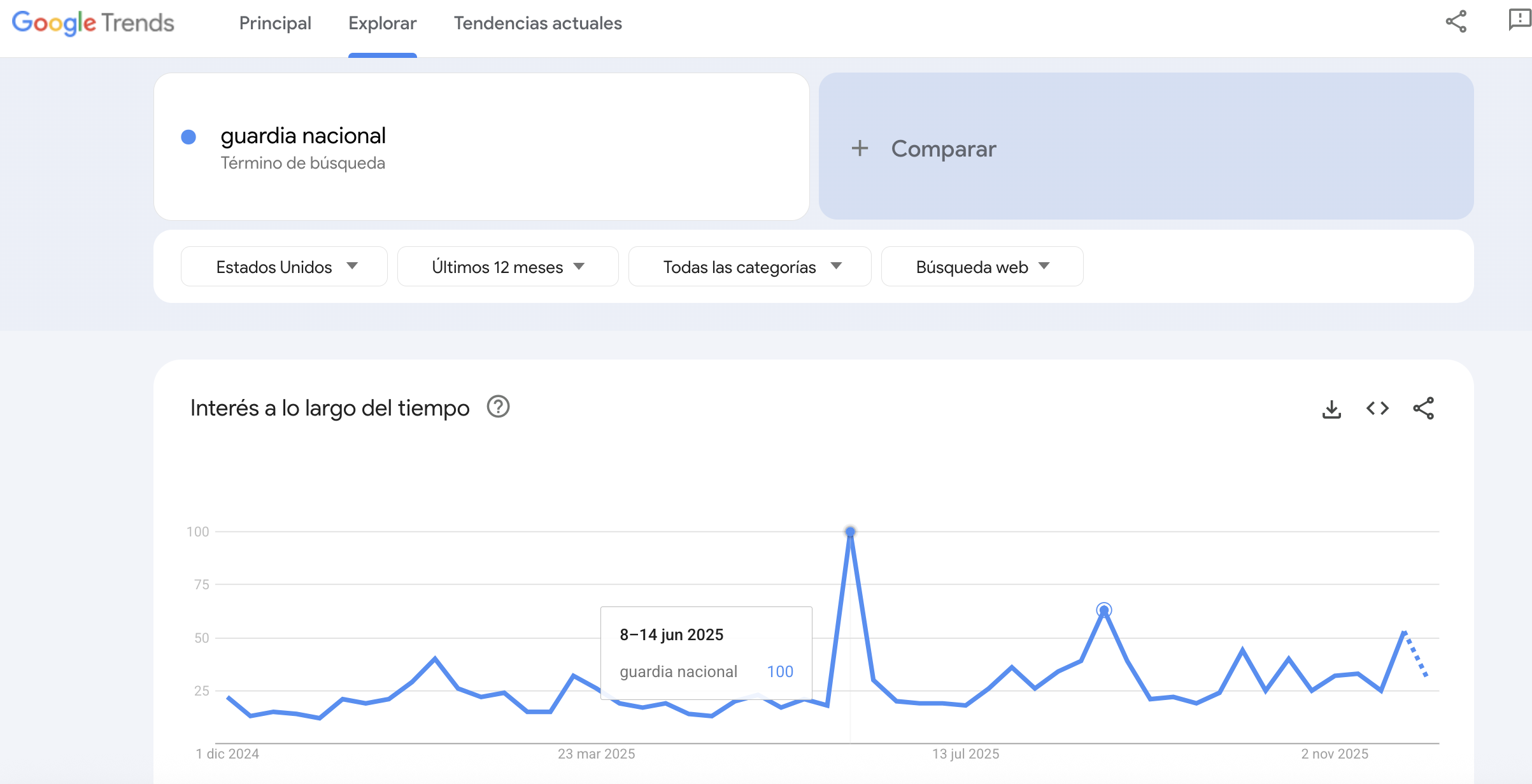Click the embed code icon on chart
1532x784 pixels.
pyautogui.click(x=1377, y=409)
